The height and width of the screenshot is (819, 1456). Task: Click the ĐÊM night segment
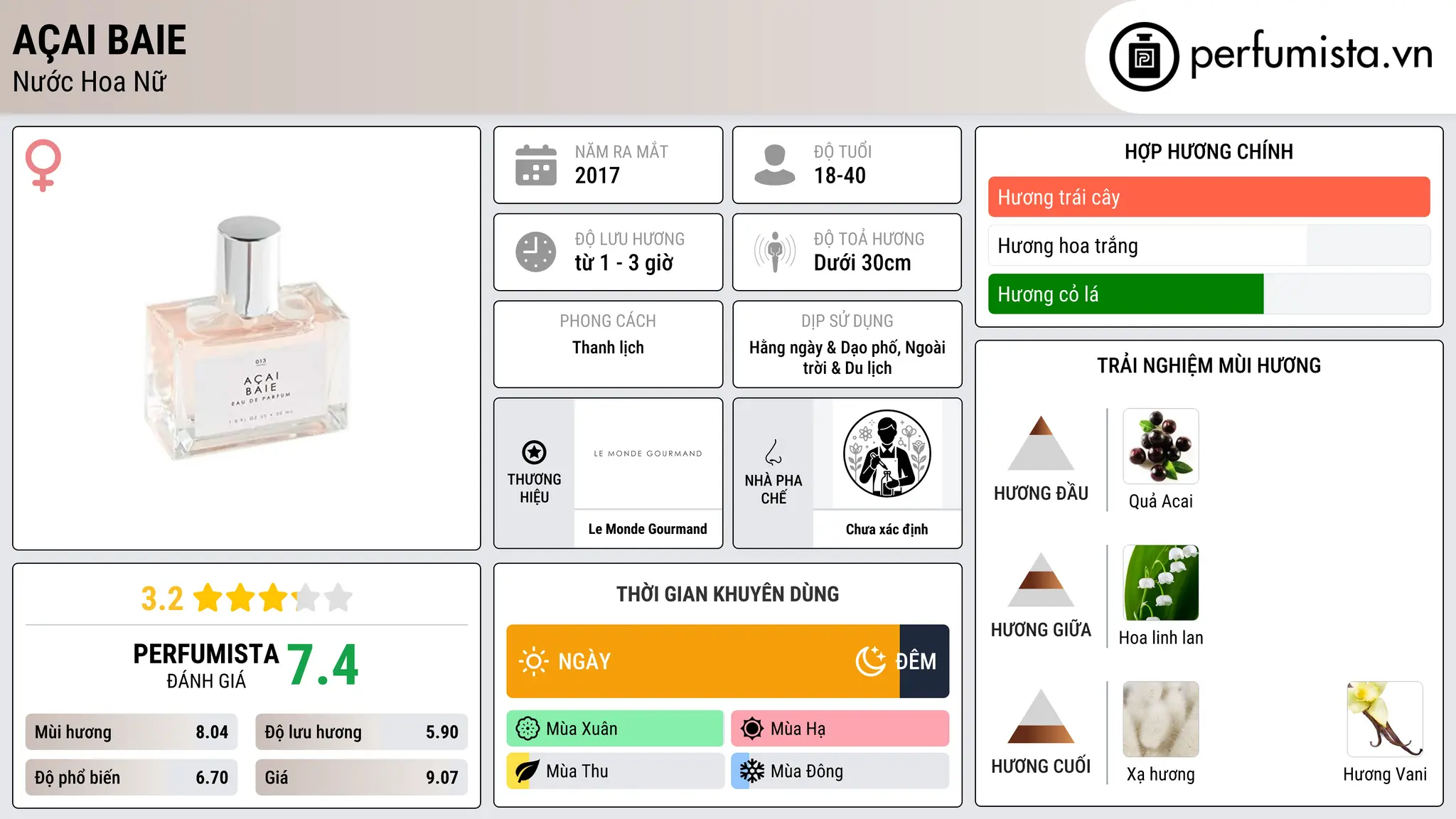click(924, 661)
